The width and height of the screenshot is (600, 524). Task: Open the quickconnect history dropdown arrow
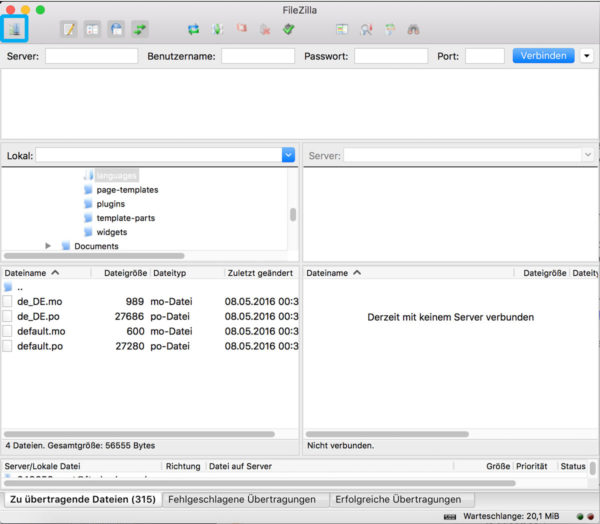(587, 56)
